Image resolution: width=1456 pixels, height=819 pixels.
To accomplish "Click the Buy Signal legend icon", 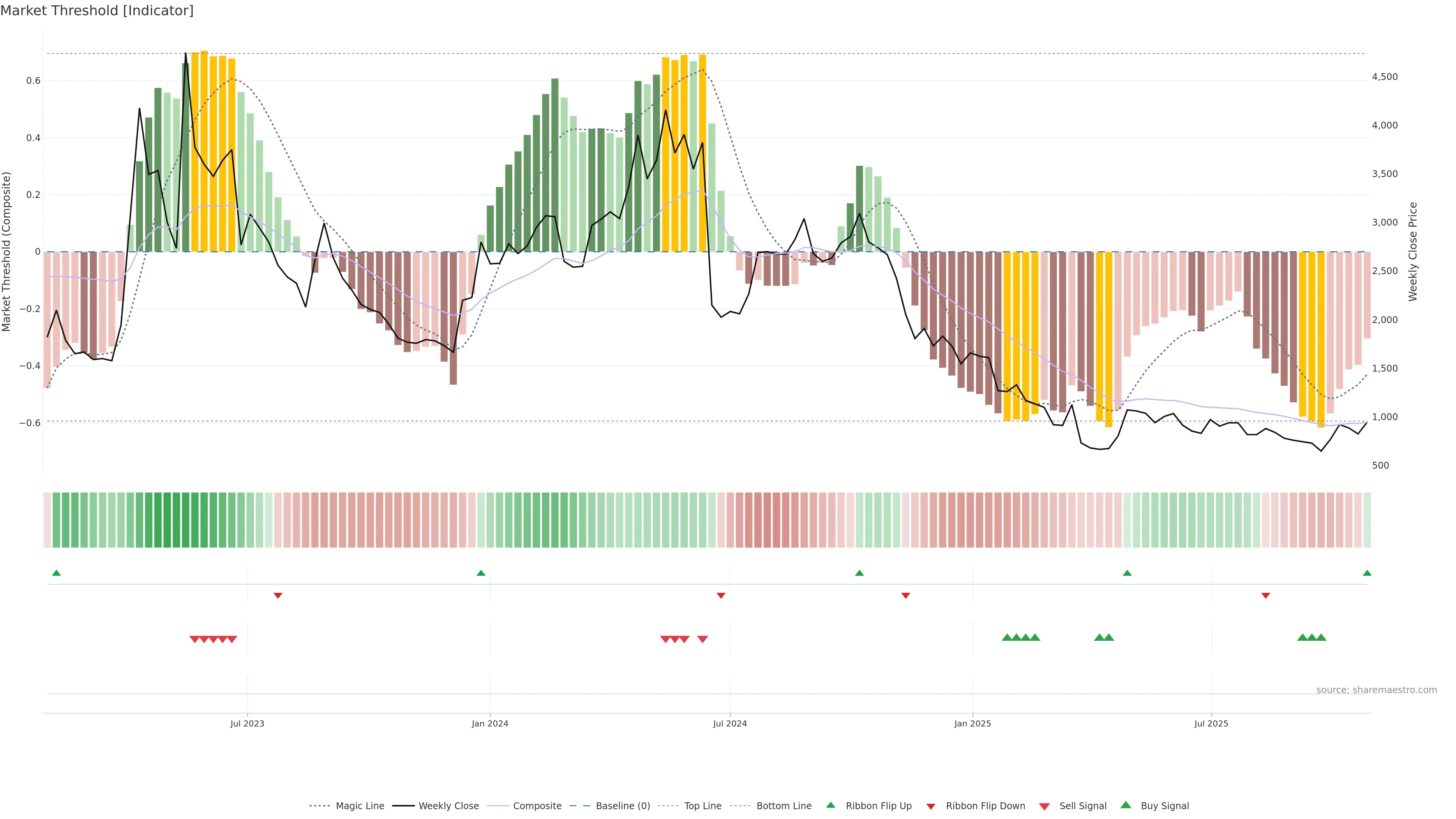I will [x=1125, y=805].
